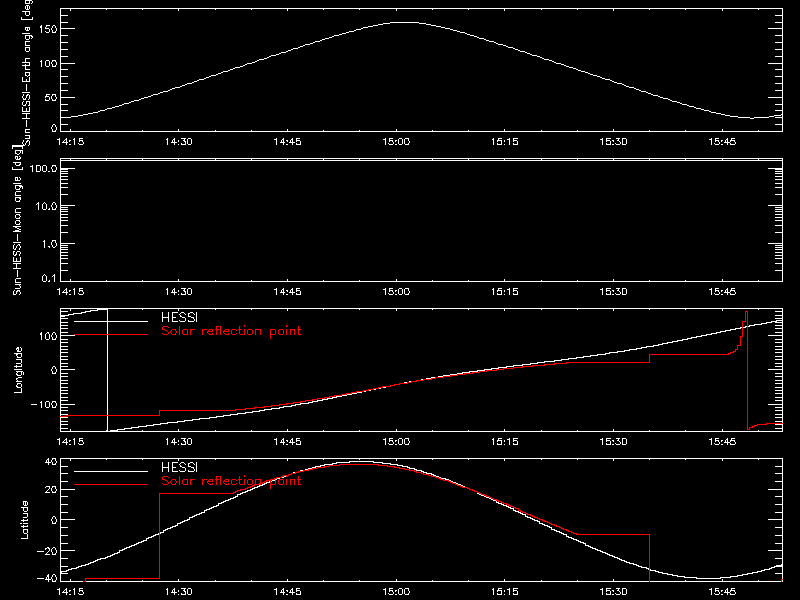Click 15:30 time label under Latitude plot
800x600 pixels.
click(613, 592)
